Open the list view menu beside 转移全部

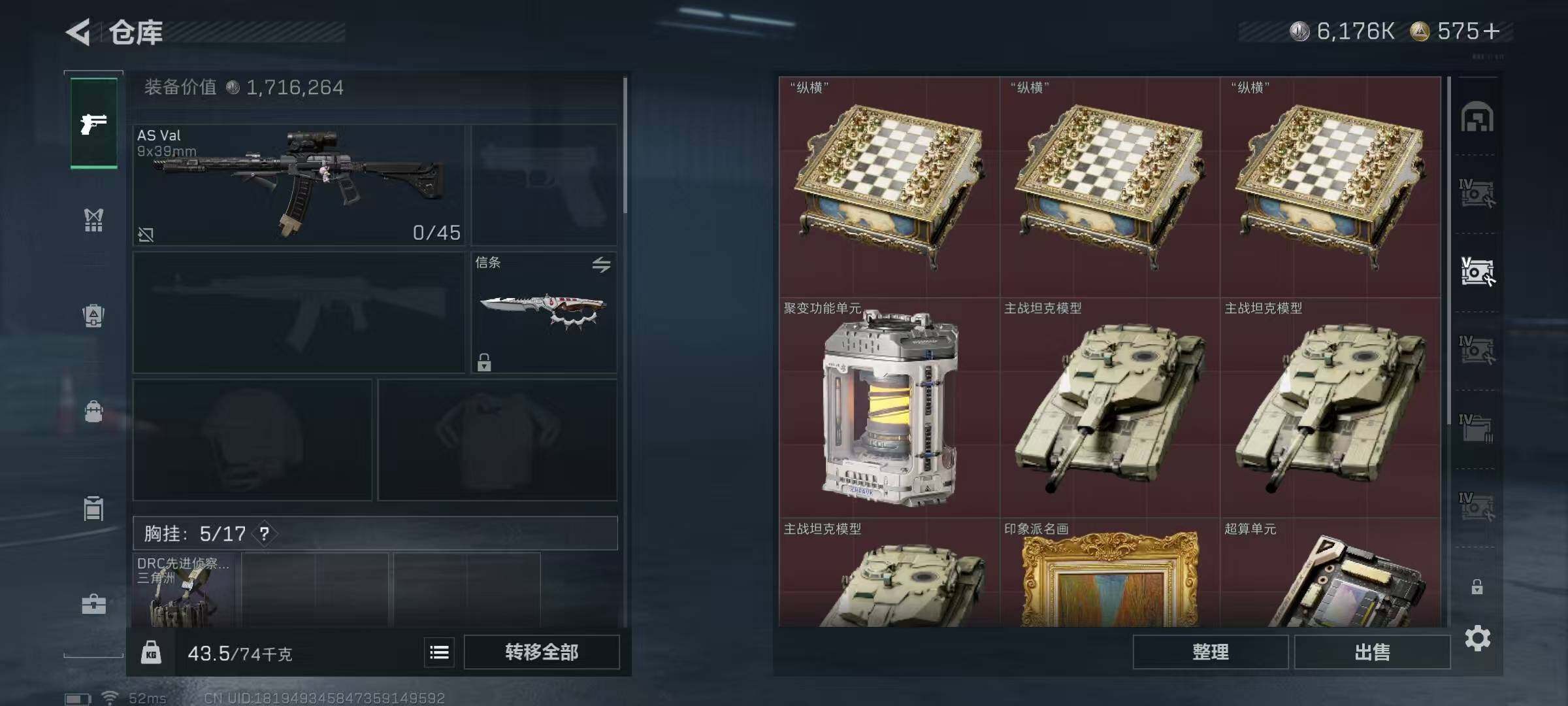[439, 652]
